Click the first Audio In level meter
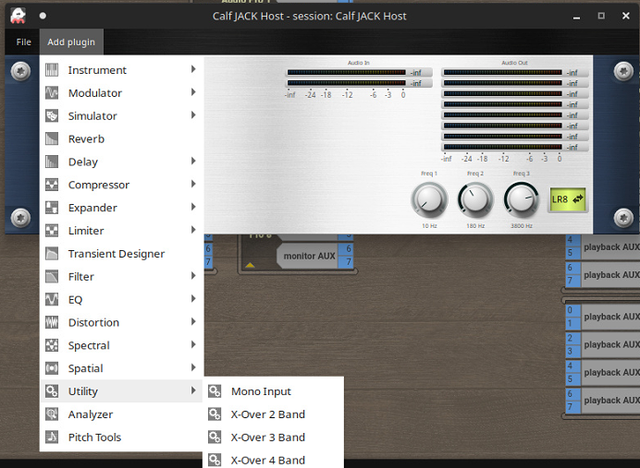640x468 pixels. point(347,72)
